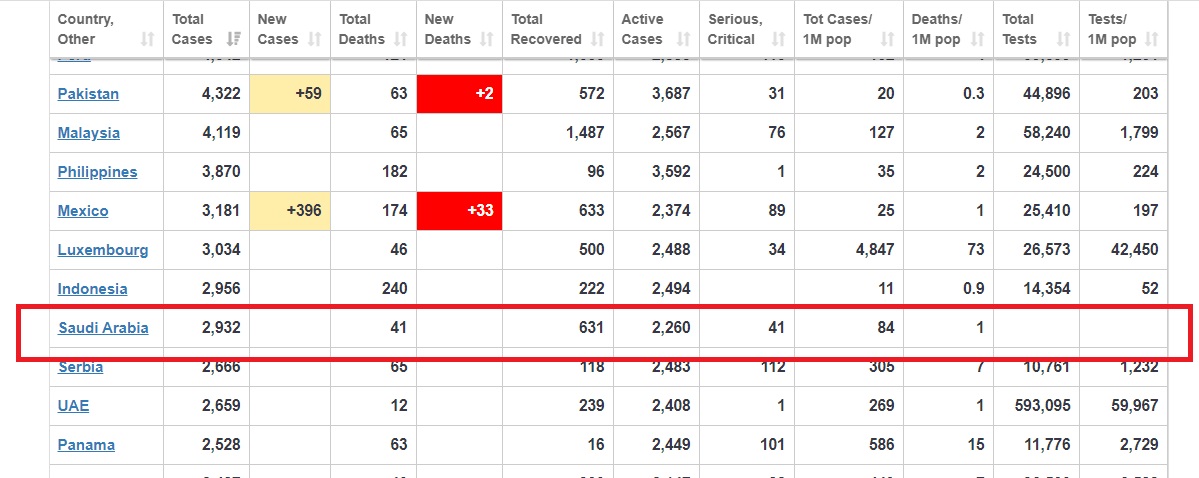Screen dimensions: 1199x478
Task: Select Philippines total deaths value 182
Action: (x=394, y=172)
